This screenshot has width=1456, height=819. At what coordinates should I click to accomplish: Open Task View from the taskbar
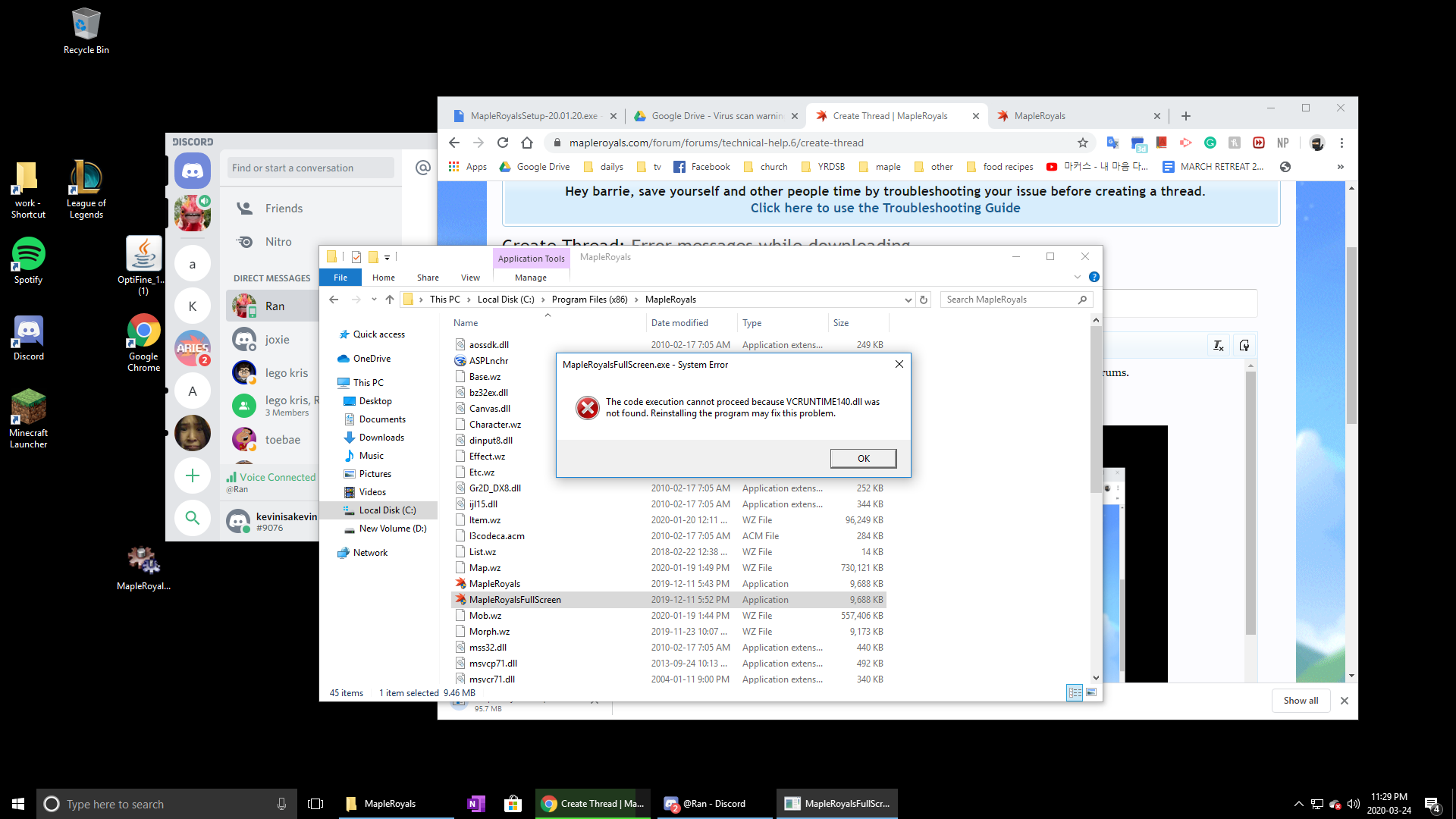[x=315, y=804]
